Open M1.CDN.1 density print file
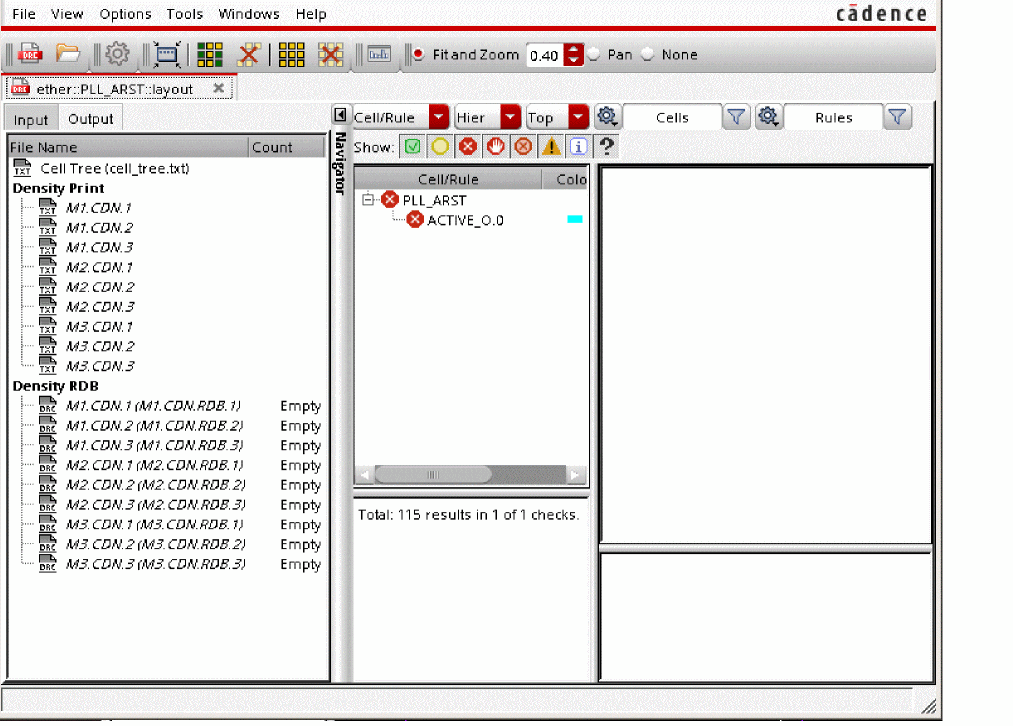Image resolution: width=1013 pixels, height=726 pixels. (98, 208)
